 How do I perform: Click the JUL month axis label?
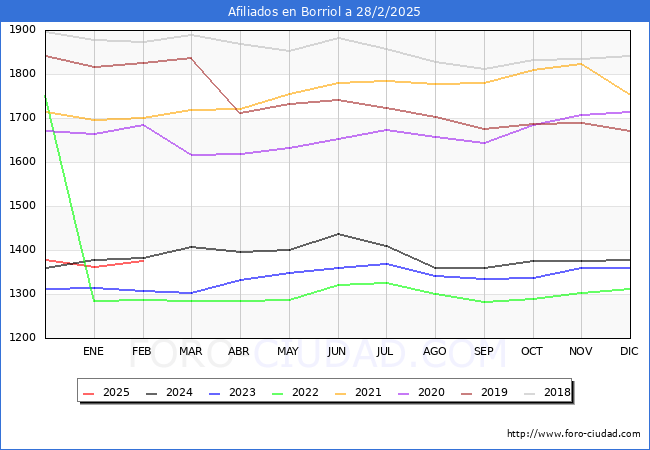[x=385, y=351]
